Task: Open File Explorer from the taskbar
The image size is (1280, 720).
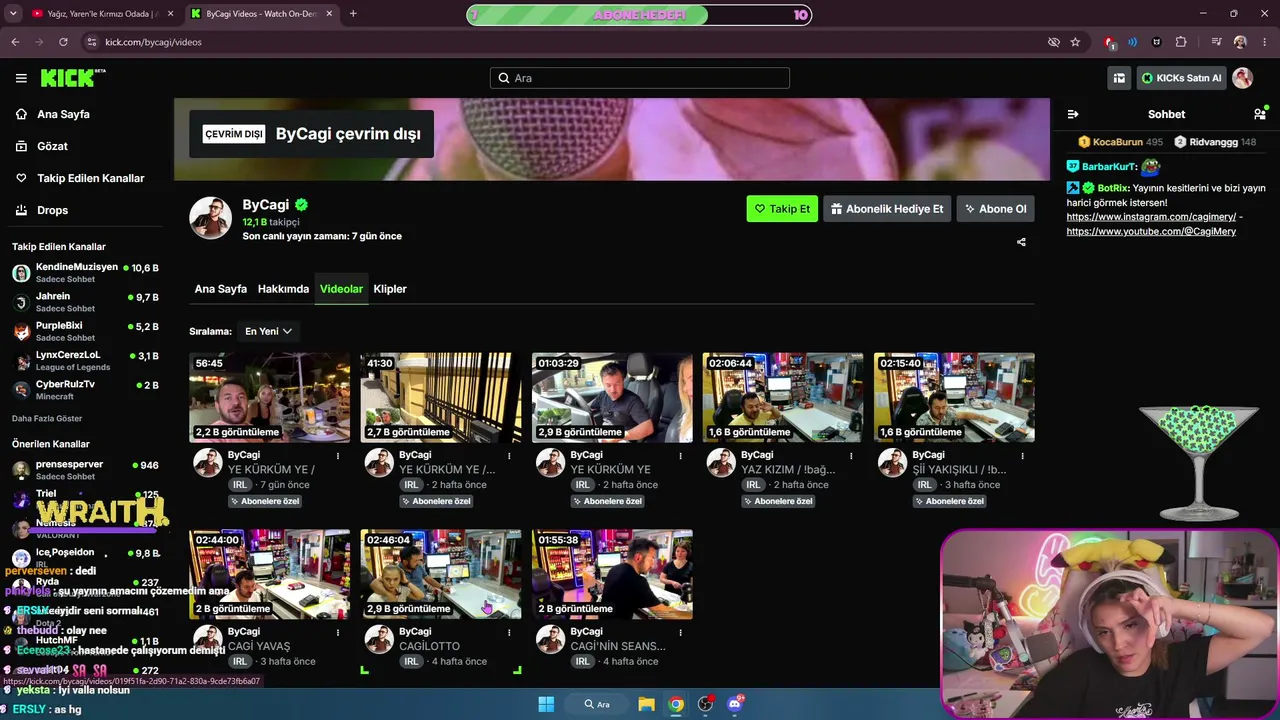Action: [x=646, y=704]
